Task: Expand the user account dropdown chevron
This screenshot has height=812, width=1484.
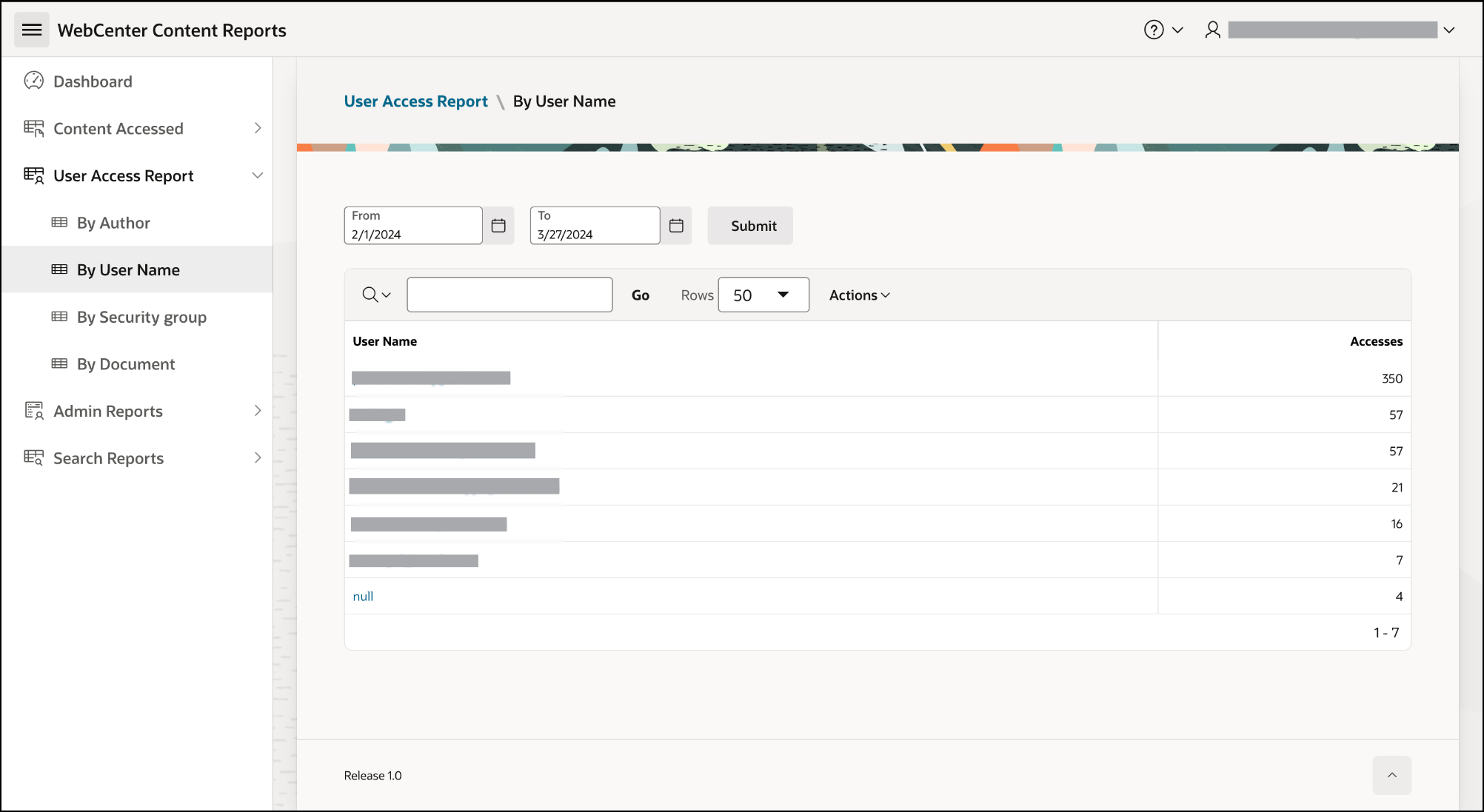Action: (x=1449, y=30)
